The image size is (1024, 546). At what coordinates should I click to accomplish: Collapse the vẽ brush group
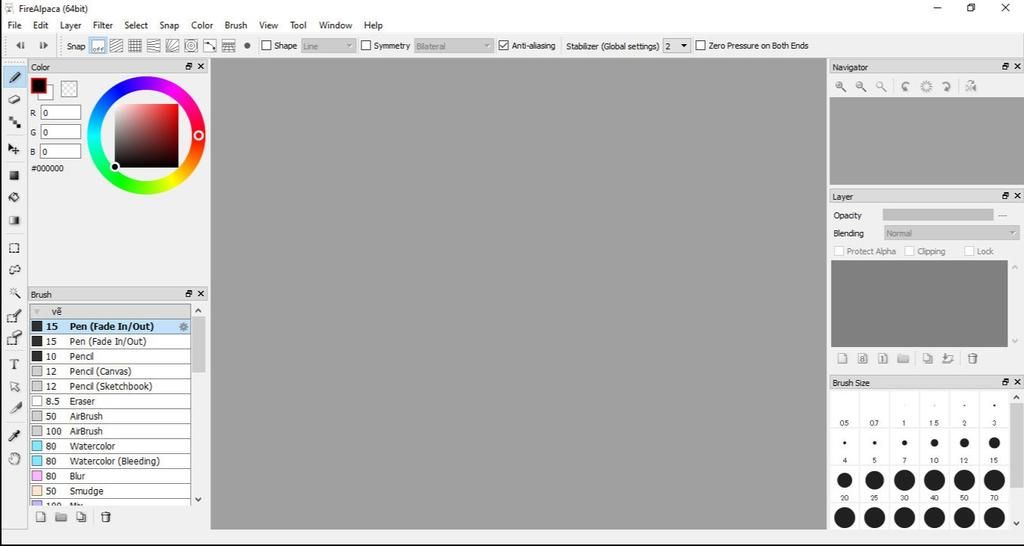tap(37, 312)
